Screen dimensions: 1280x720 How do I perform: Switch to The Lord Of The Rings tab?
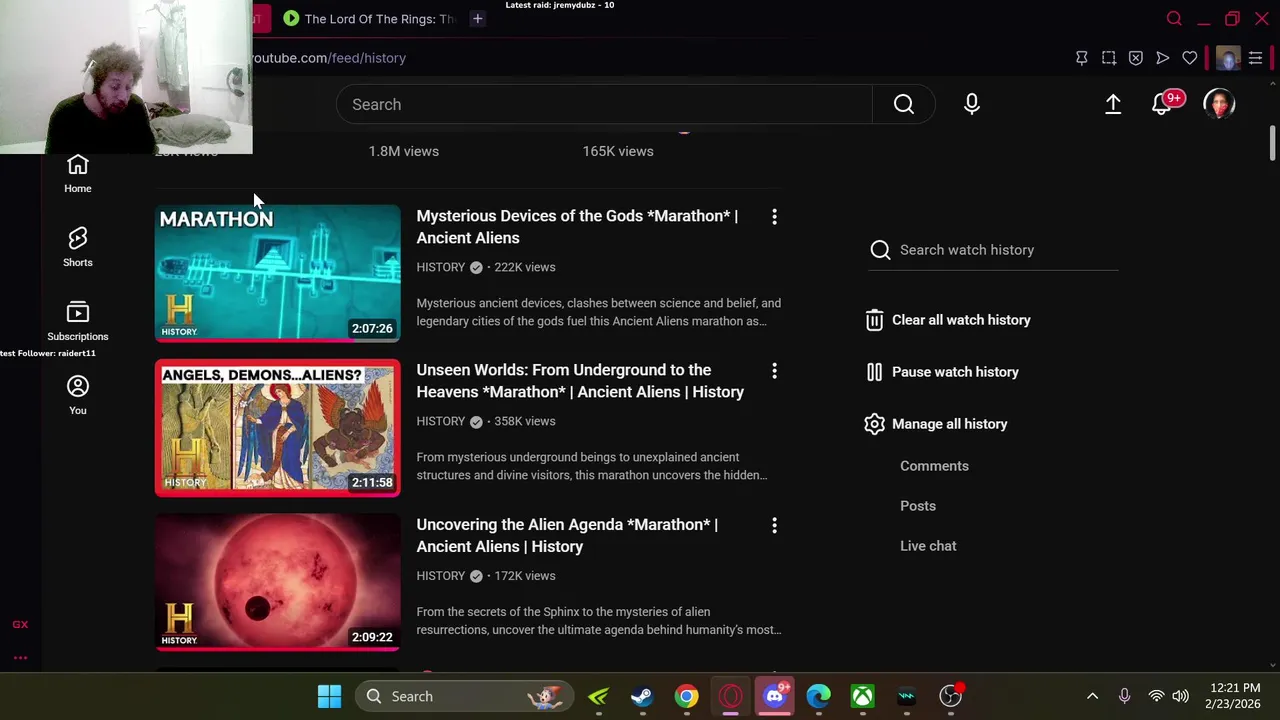(x=370, y=18)
